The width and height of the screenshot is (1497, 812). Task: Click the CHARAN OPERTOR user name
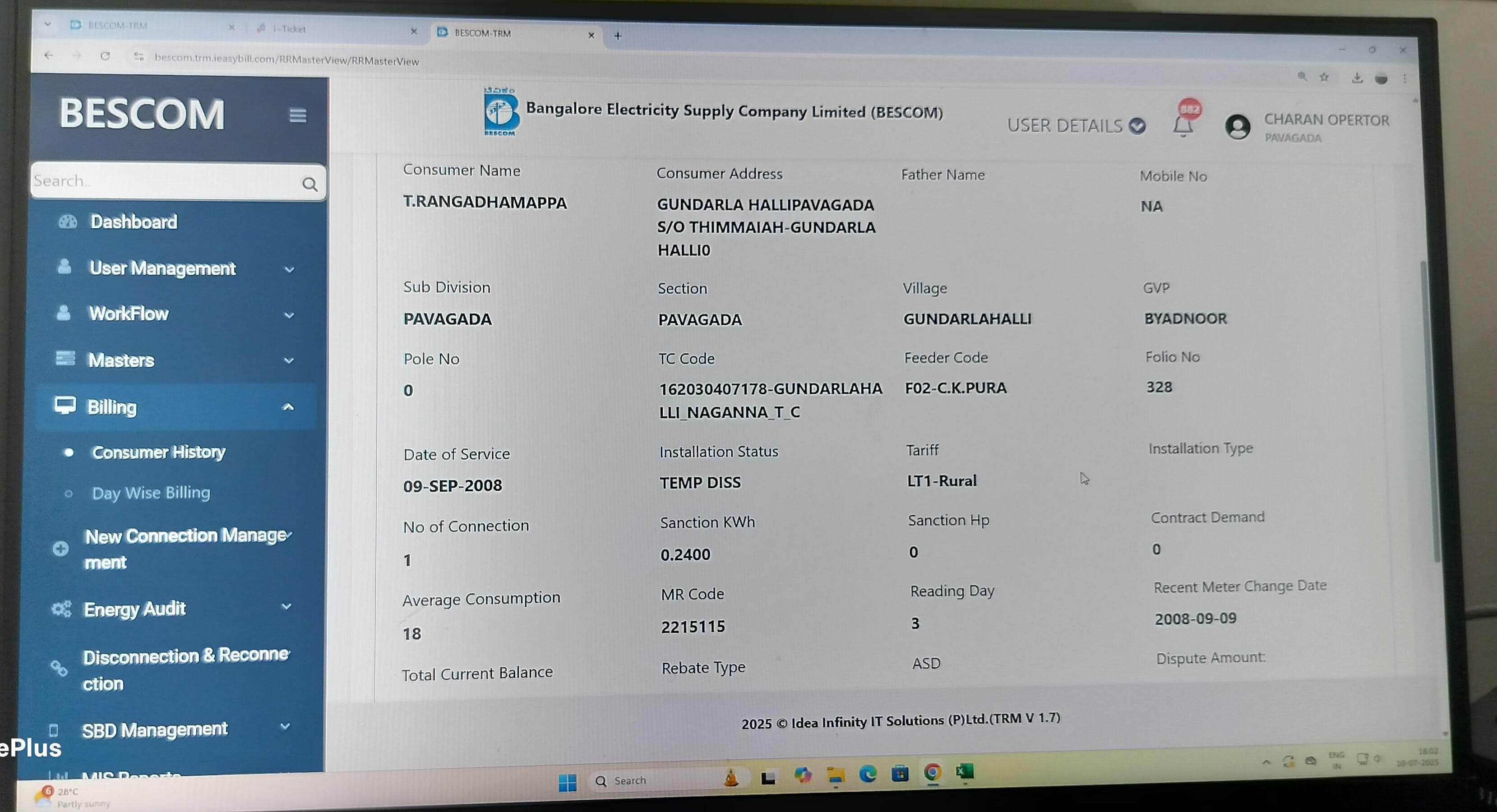click(x=1327, y=120)
